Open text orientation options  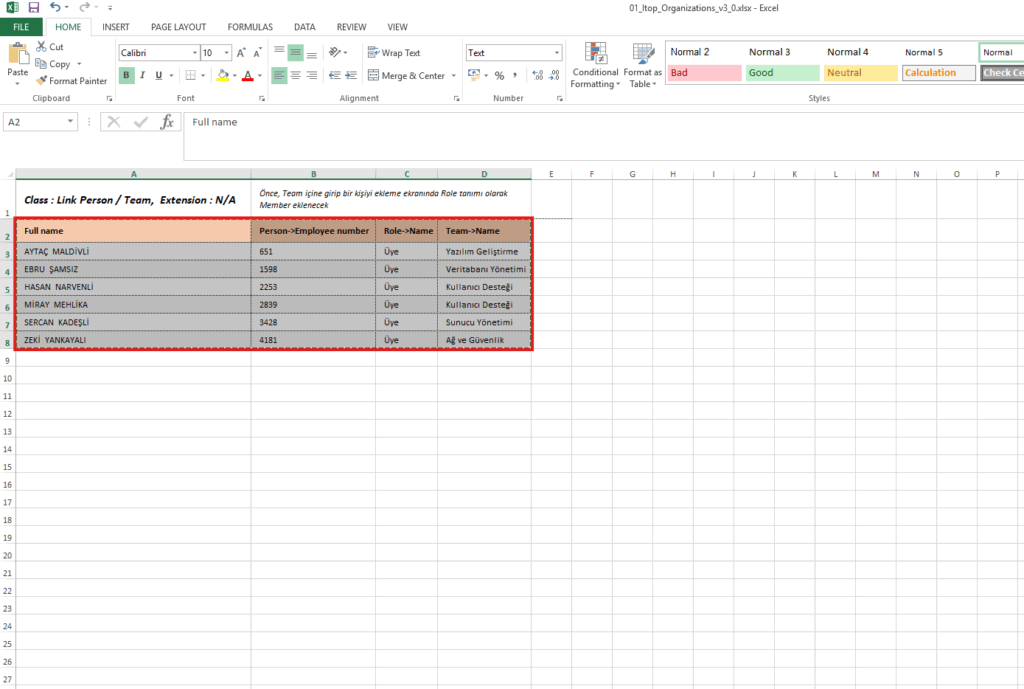click(338, 52)
